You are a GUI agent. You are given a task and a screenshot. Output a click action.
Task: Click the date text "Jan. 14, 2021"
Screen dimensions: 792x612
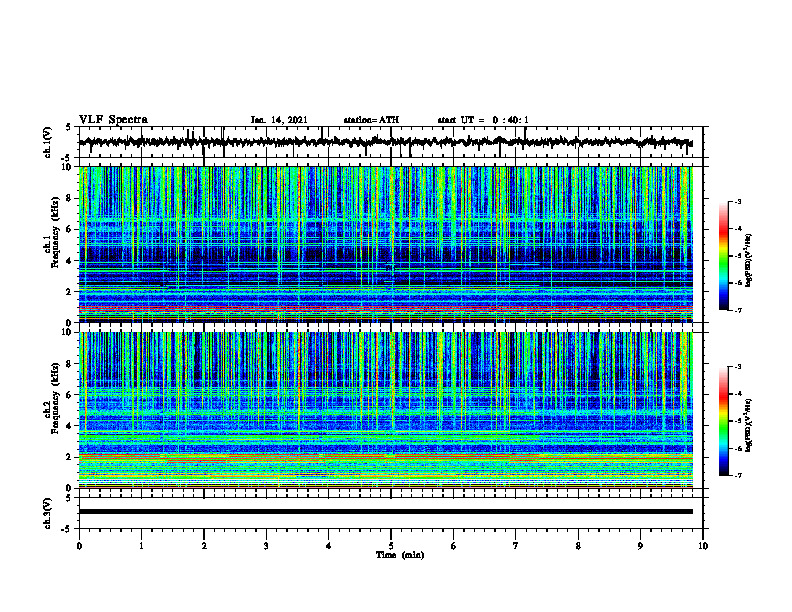pos(279,120)
